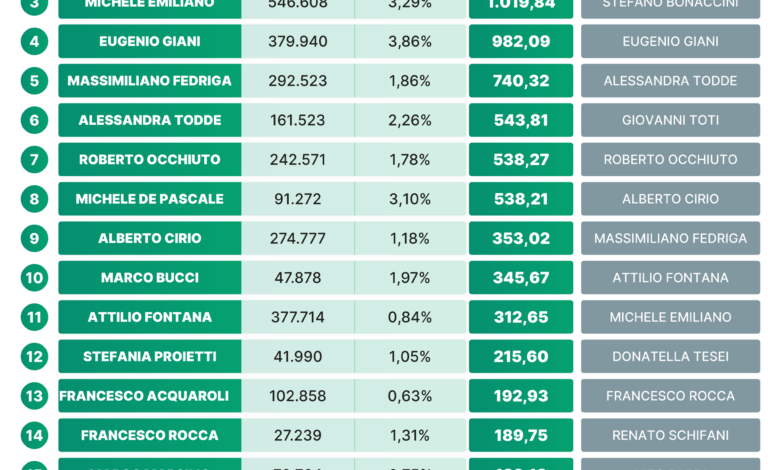Click score value 740,32
The height and width of the screenshot is (470, 780).
tap(521, 81)
